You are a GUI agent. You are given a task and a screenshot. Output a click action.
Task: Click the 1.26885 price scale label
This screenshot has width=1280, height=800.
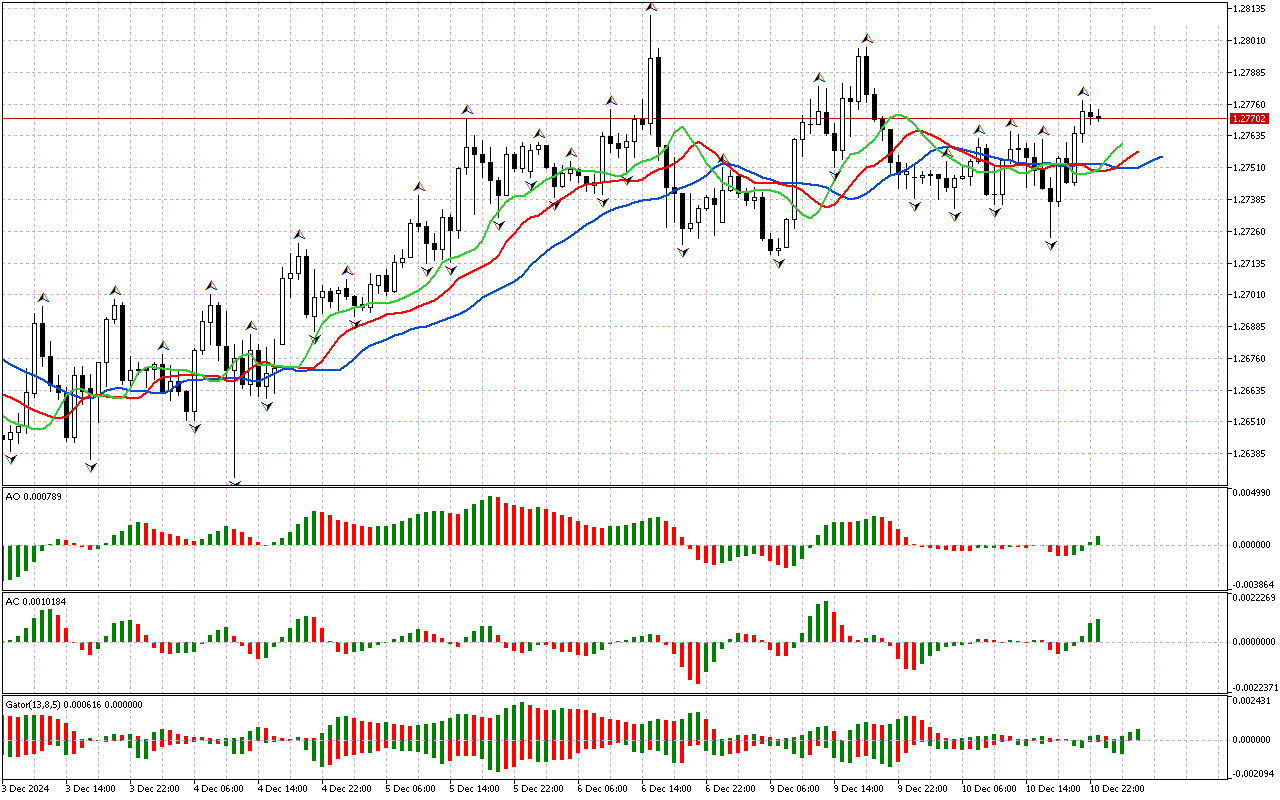point(1250,326)
